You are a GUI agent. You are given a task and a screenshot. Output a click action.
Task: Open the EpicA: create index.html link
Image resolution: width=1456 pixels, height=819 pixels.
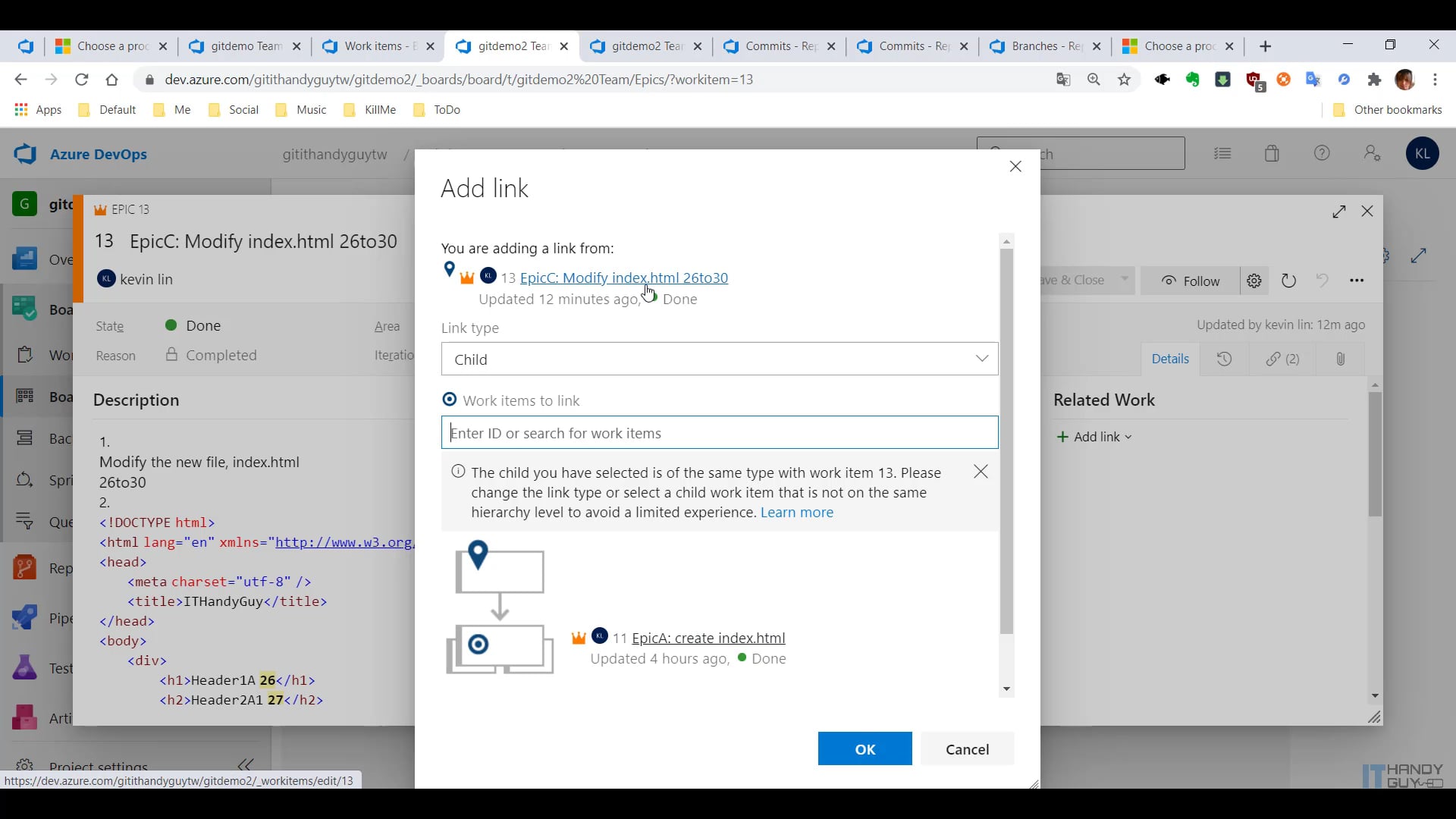pyautogui.click(x=708, y=639)
